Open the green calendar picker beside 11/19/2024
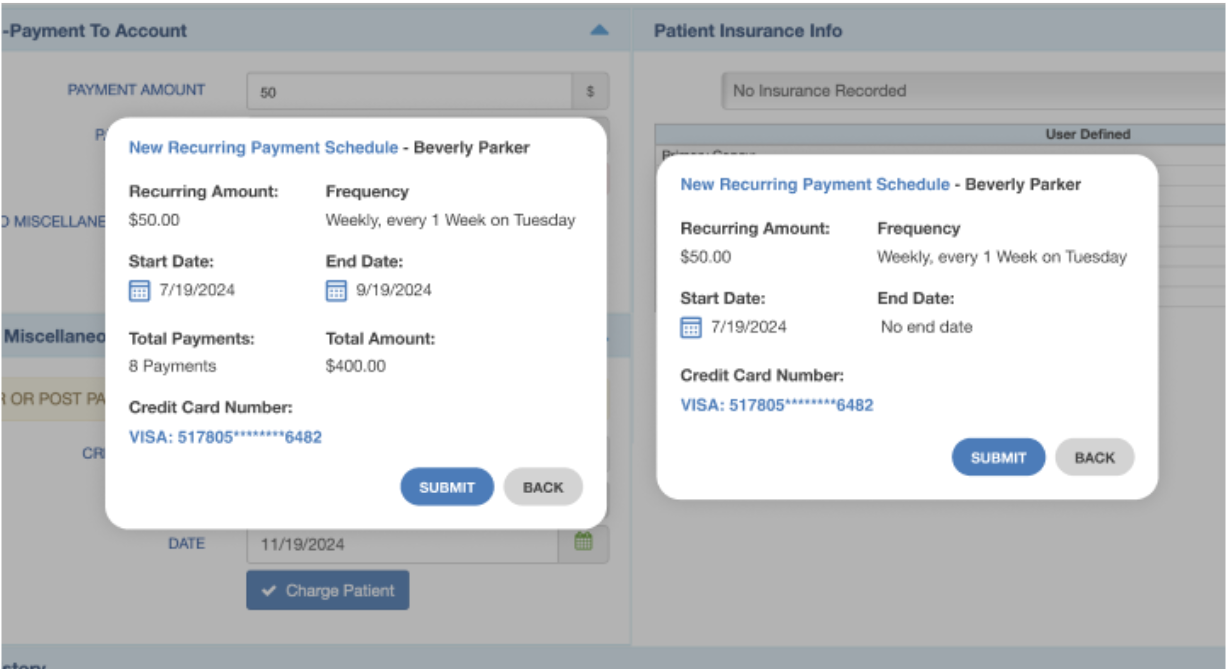This screenshot has width=1226, height=669. [584, 542]
